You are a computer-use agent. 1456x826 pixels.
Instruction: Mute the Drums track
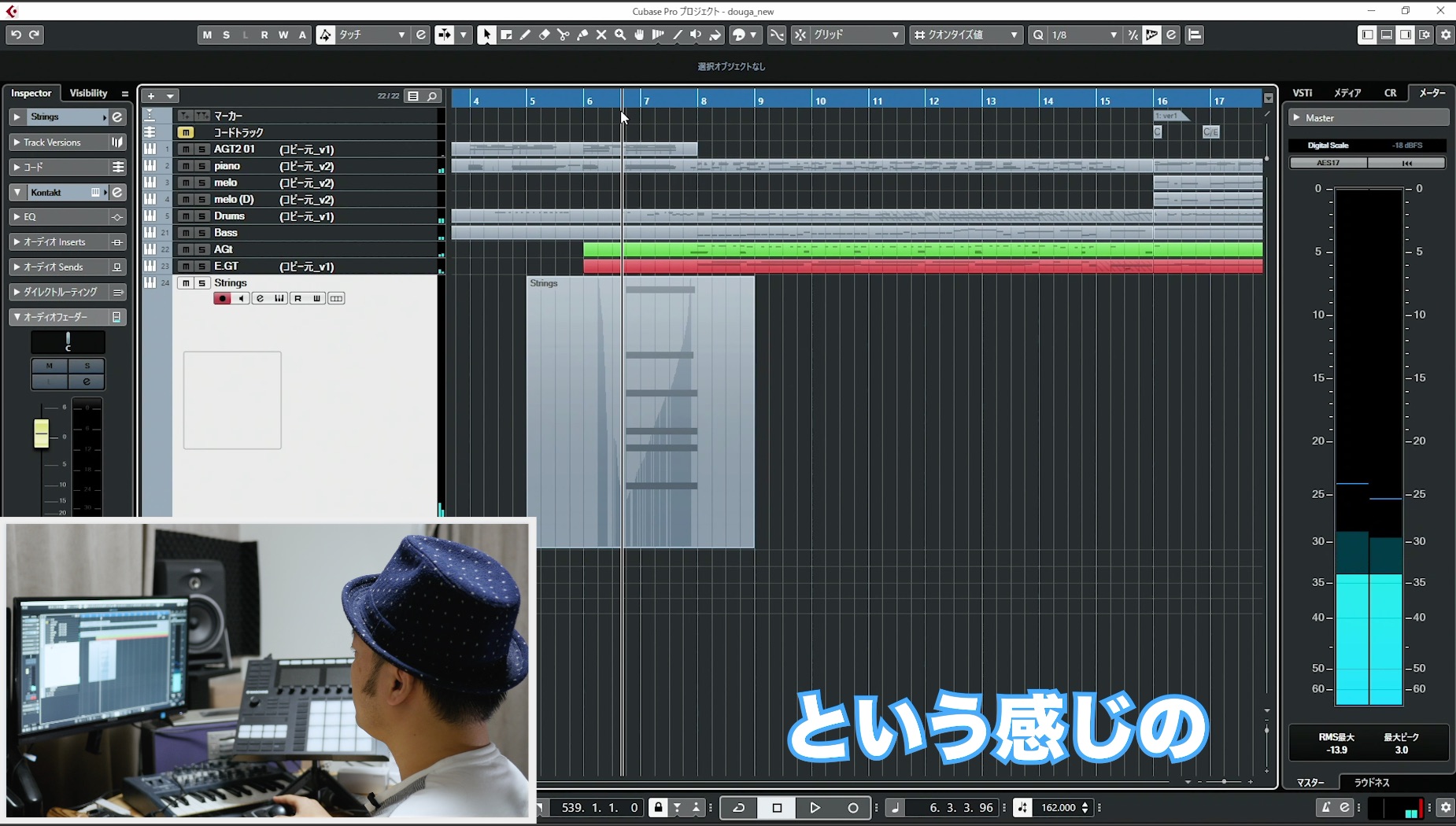[186, 216]
